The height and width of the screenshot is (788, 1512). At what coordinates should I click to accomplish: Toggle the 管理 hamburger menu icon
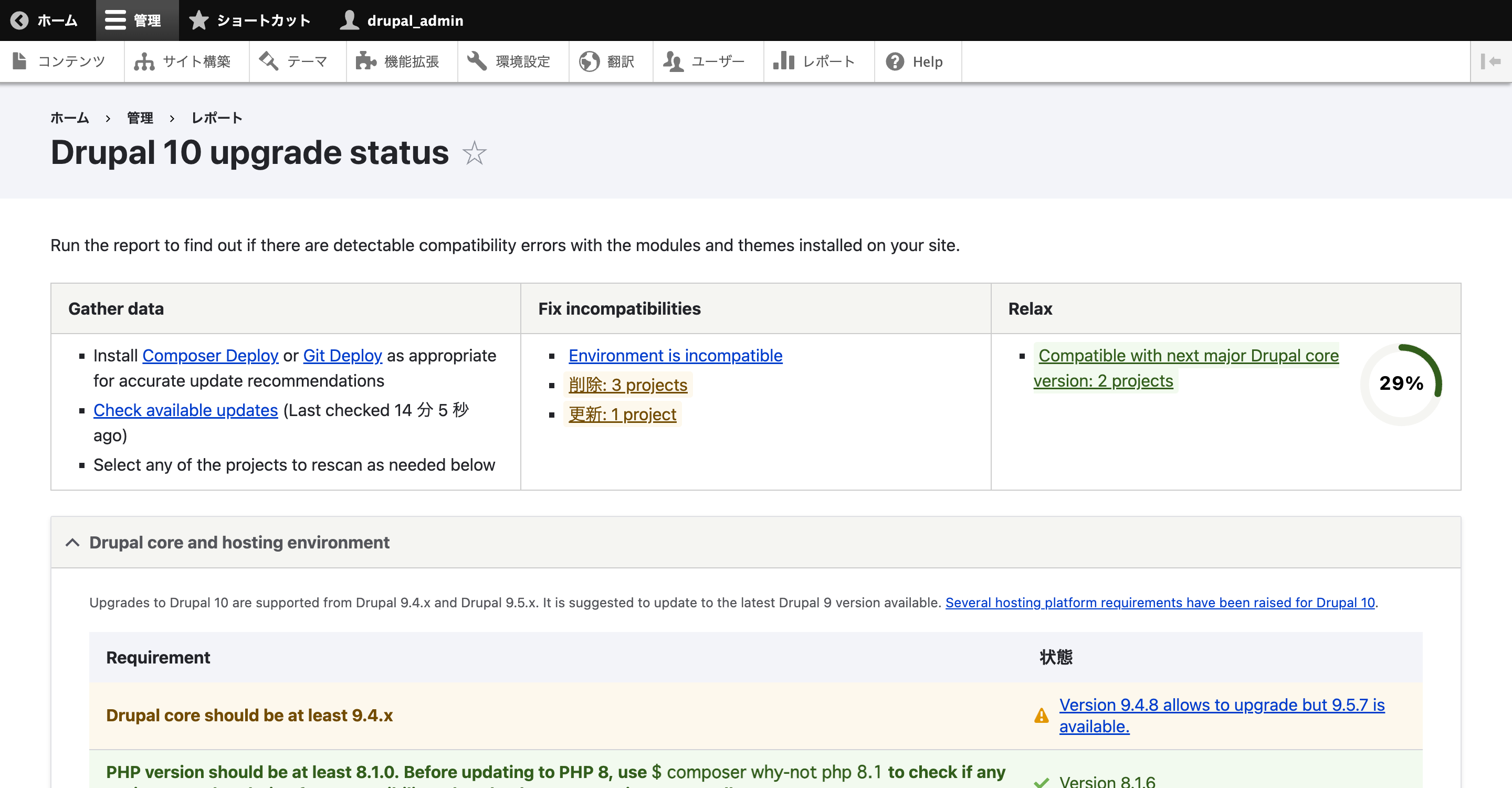pos(115,20)
